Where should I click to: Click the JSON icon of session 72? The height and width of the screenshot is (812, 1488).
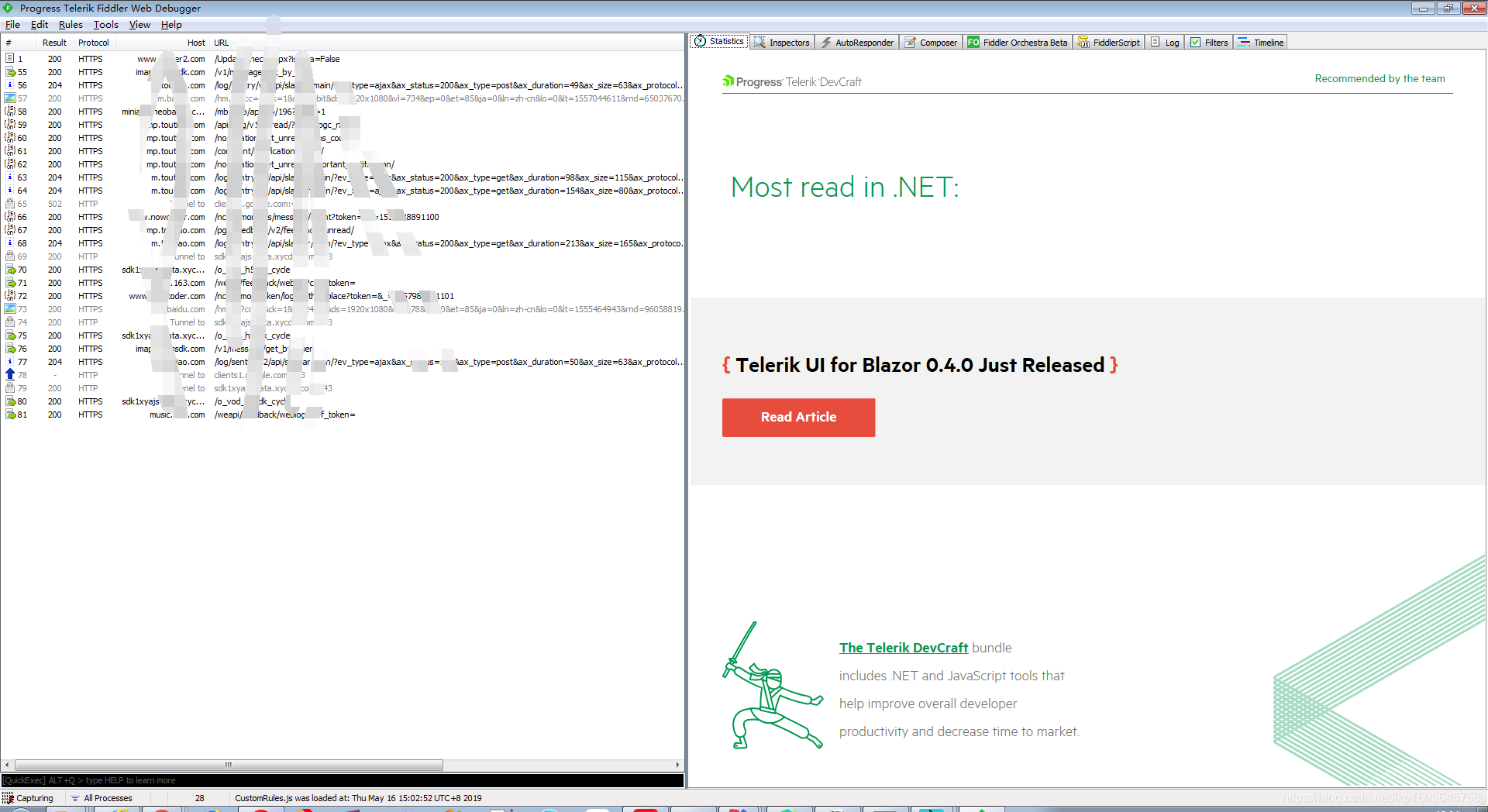tap(10, 296)
